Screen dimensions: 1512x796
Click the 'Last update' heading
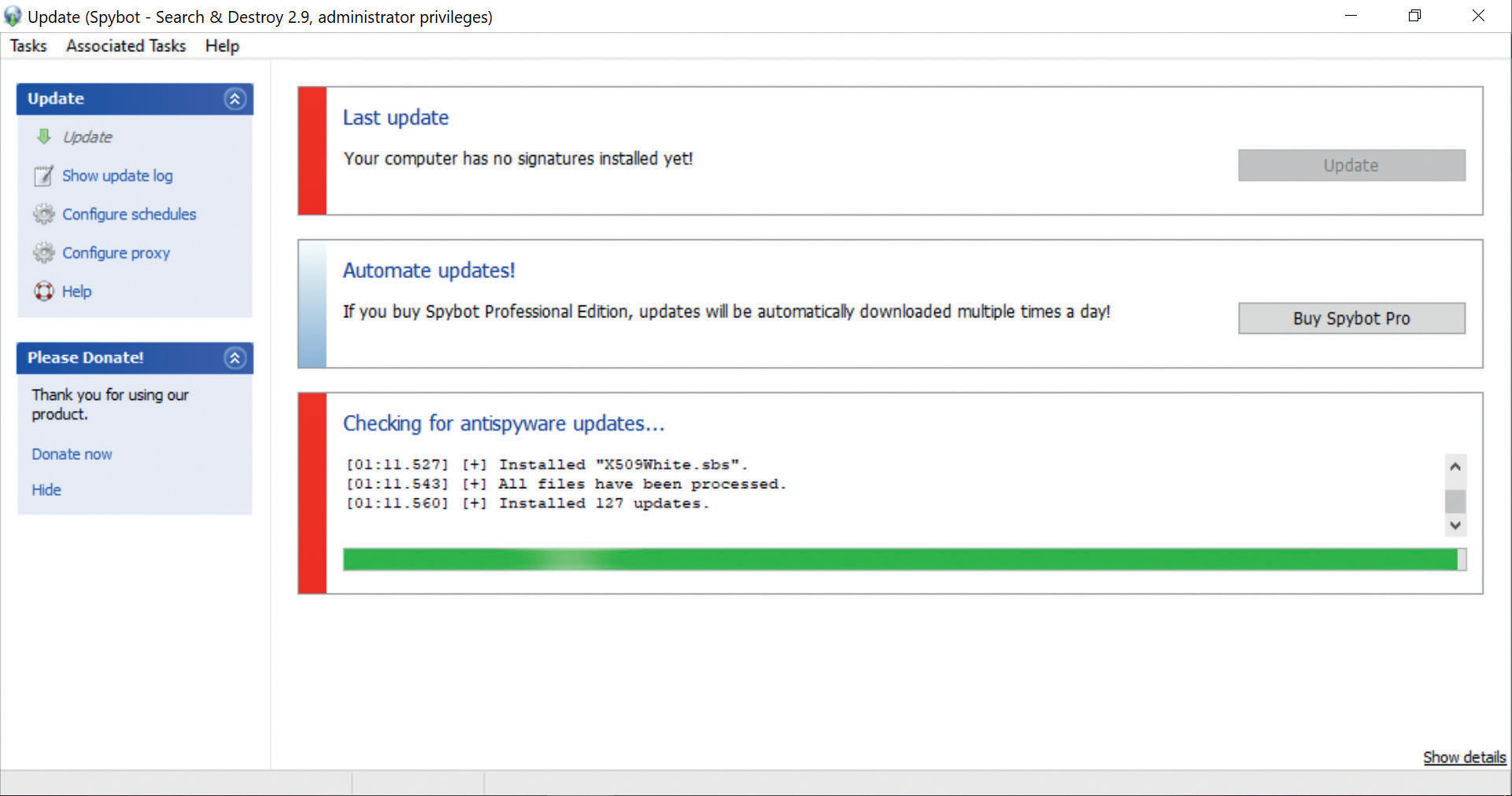point(396,117)
